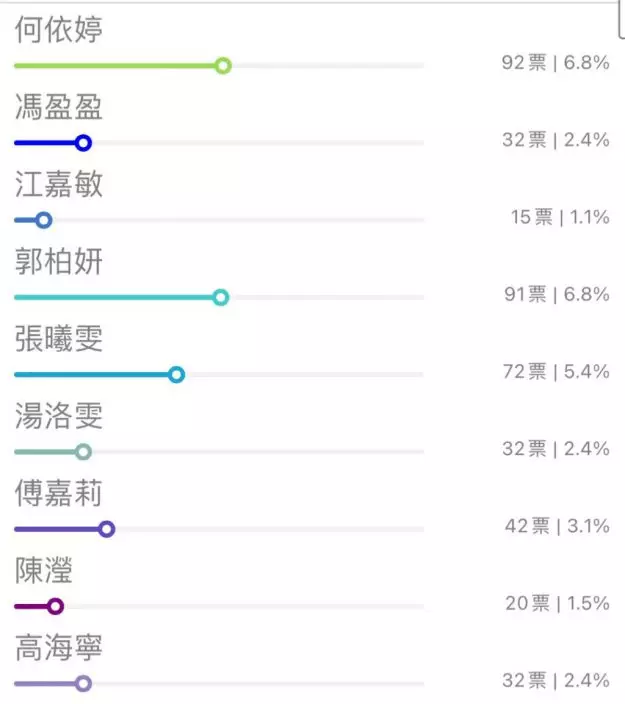The width and height of the screenshot is (625, 704).
Task: Select candidate name 張曦雯
Action: 59,339
